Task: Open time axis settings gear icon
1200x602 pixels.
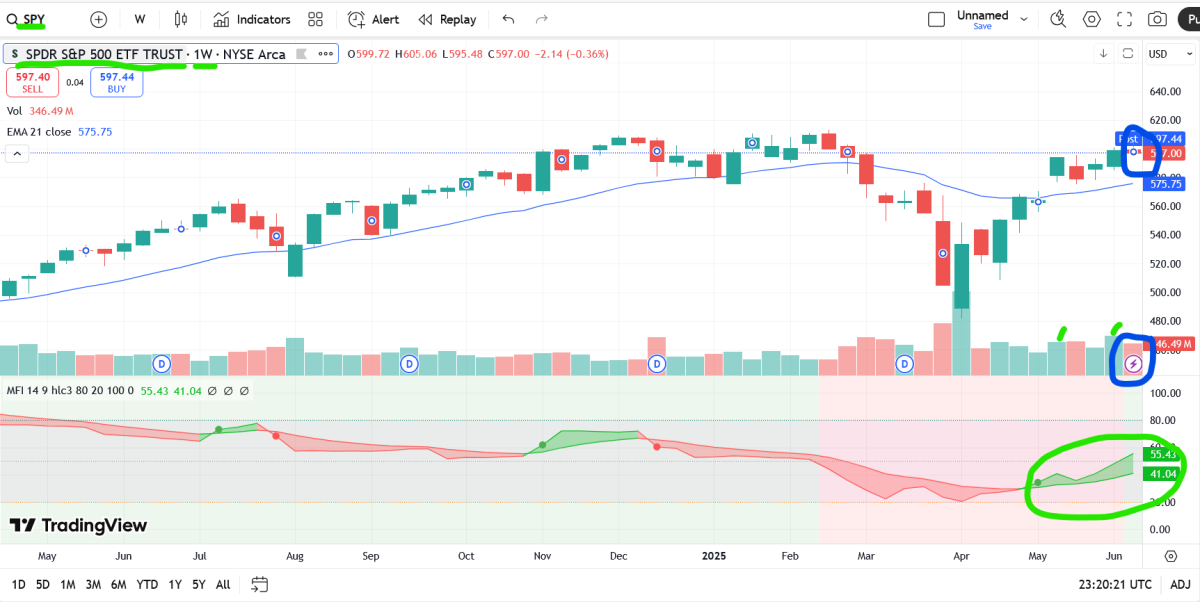Action: [1171, 555]
